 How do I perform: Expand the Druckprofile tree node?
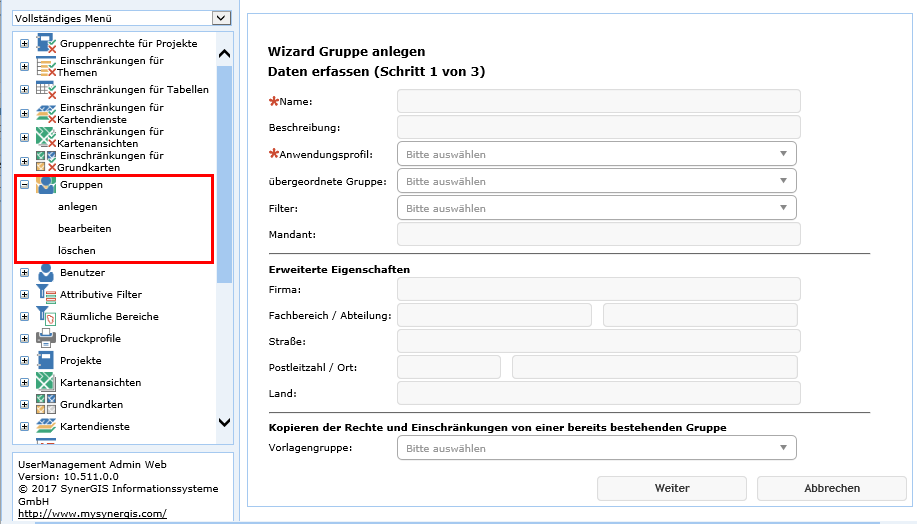tap(25, 339)
